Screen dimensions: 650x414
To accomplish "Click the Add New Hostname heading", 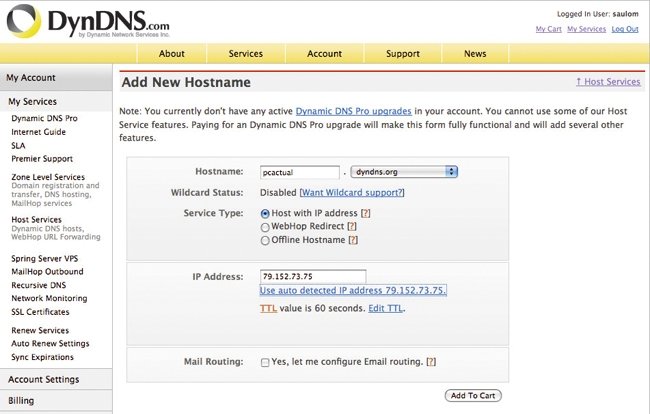I will 186,82.
